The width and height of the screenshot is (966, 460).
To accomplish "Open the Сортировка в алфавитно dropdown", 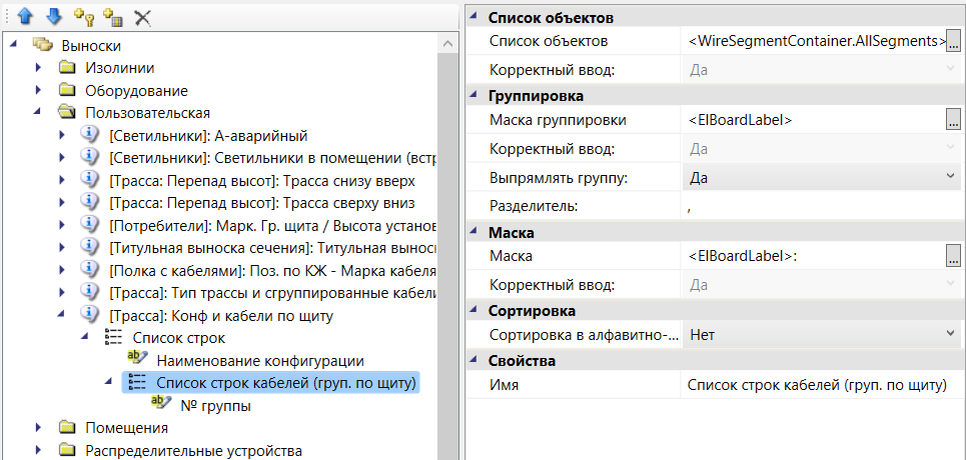I will coord(950,334).
